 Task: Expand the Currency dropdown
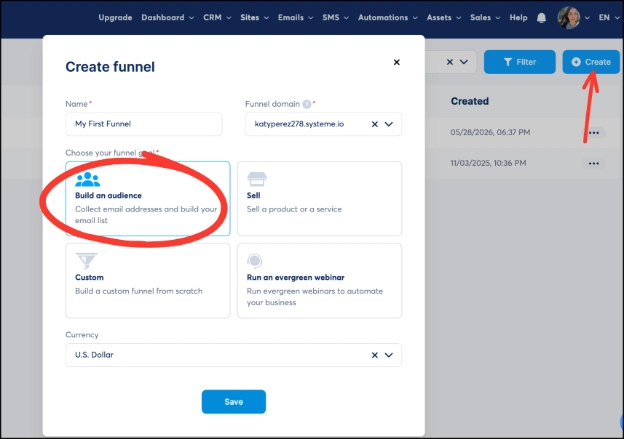(389, 355)
